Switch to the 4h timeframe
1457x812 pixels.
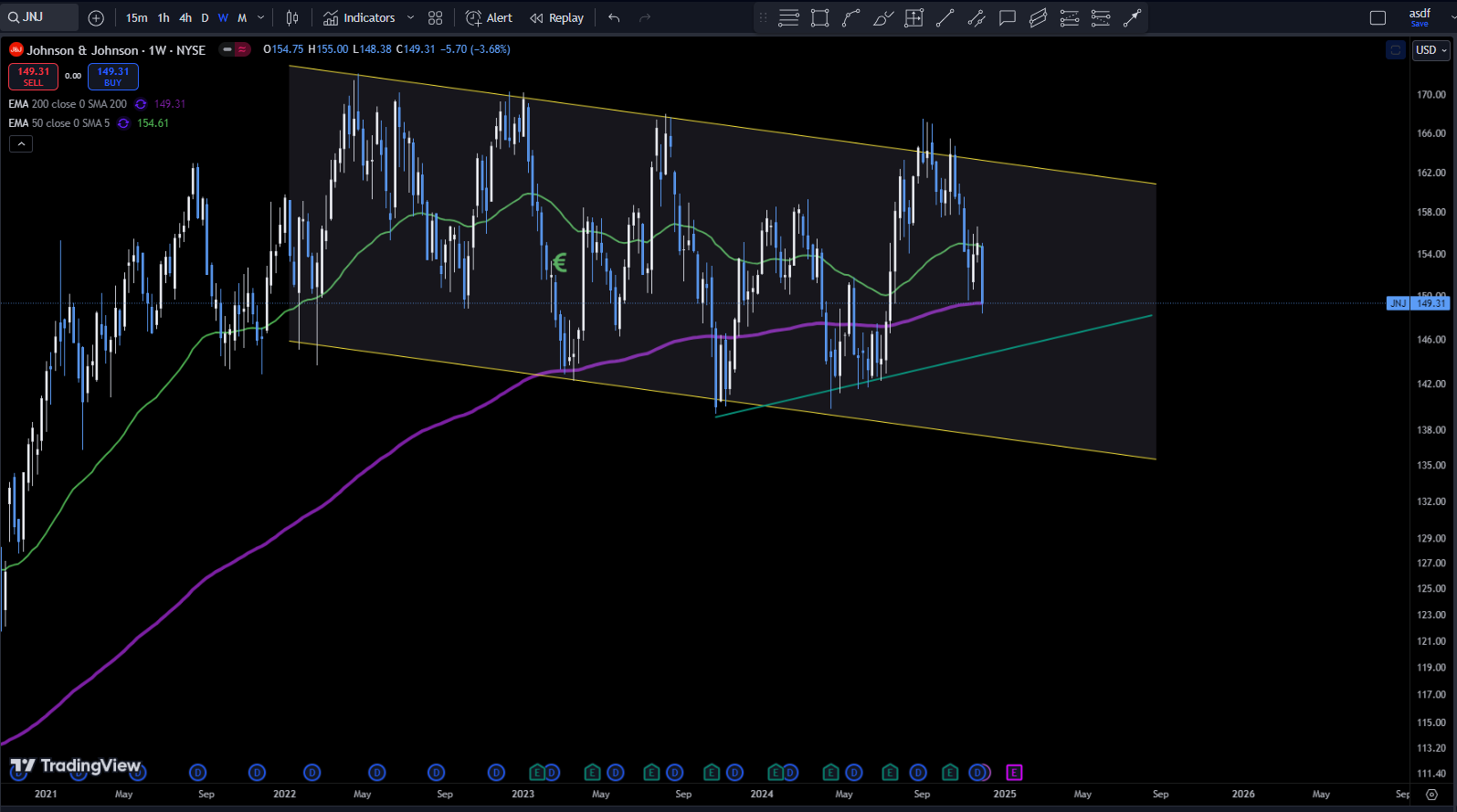185,18
